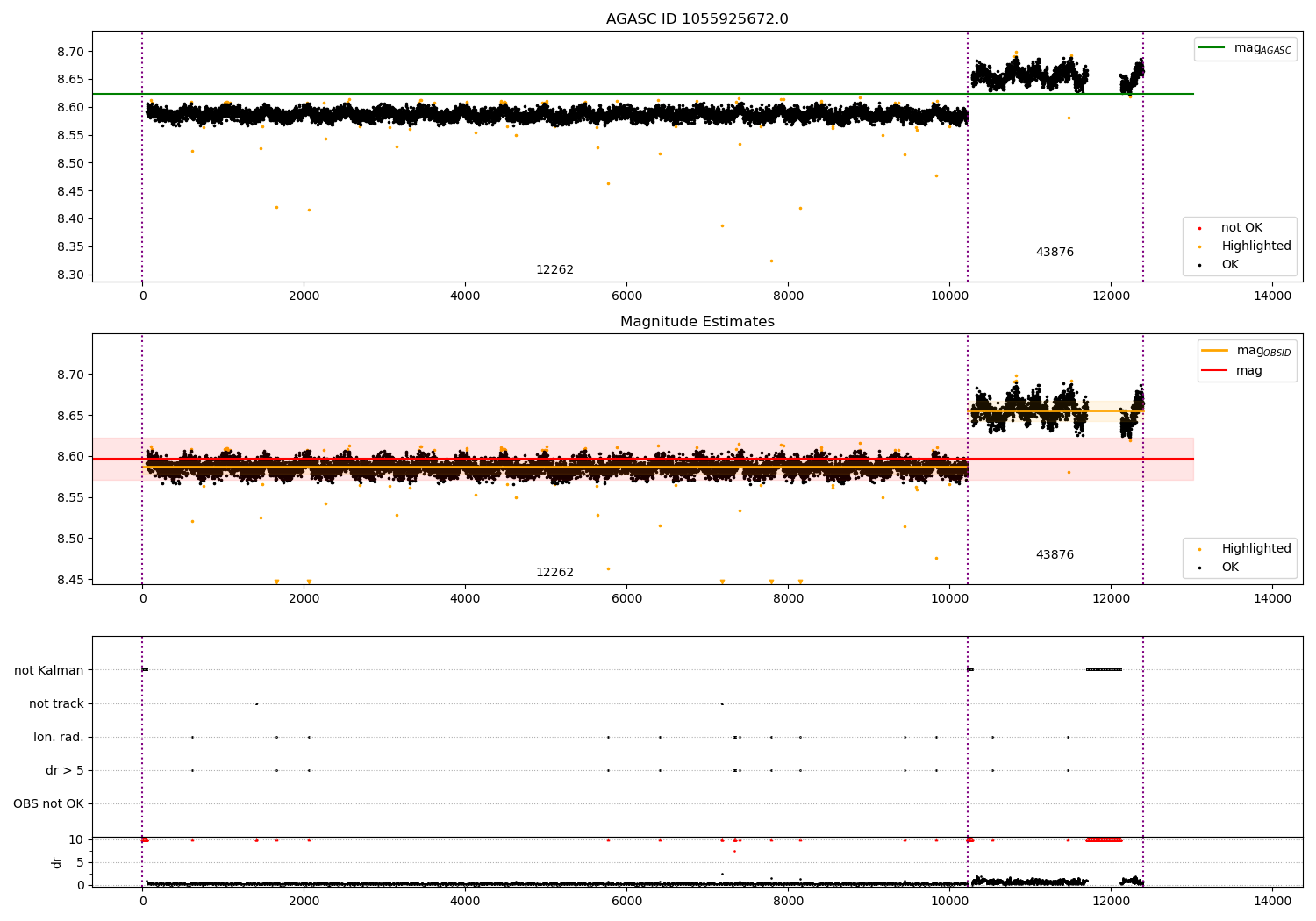
Task: Click the '14000' x tick of Magnitude Estimates plot
Action: [1273, 598]
